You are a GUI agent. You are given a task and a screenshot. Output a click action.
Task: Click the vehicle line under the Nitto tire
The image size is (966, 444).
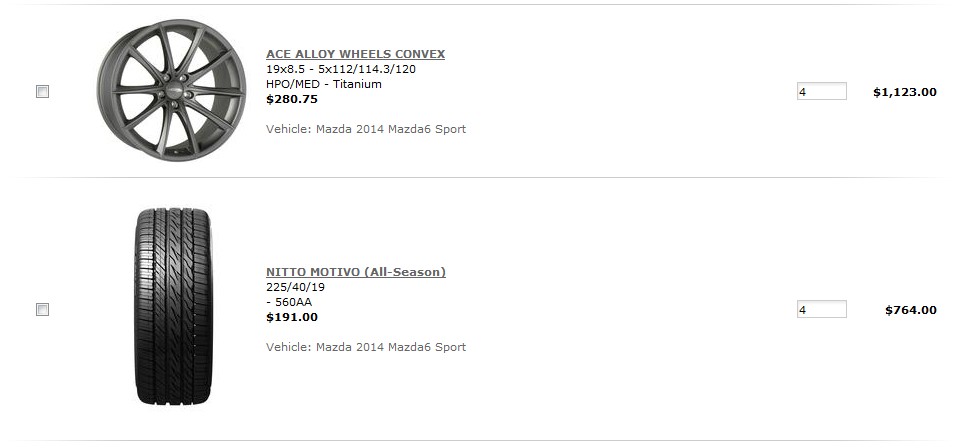tap(366, 347)
